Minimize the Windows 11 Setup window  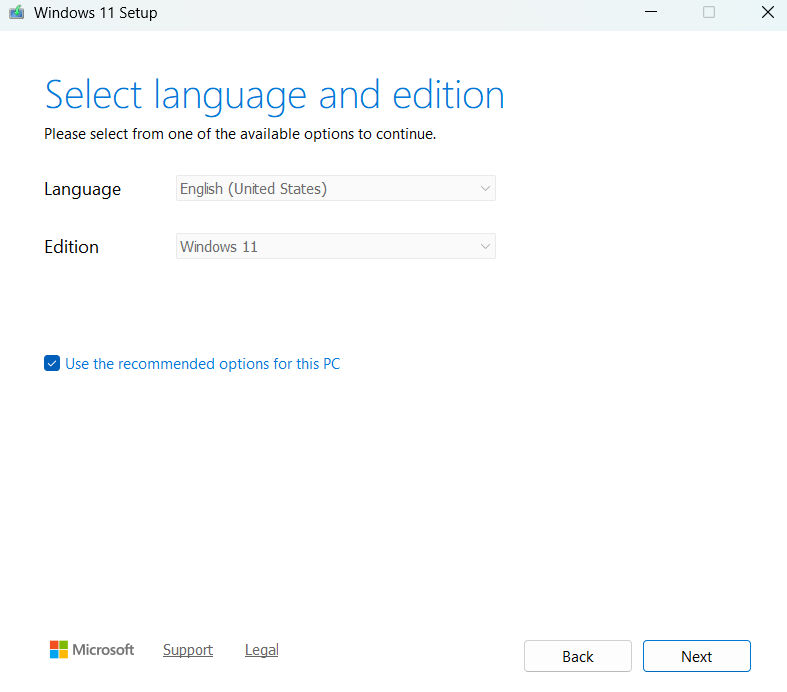coord(651,12)
